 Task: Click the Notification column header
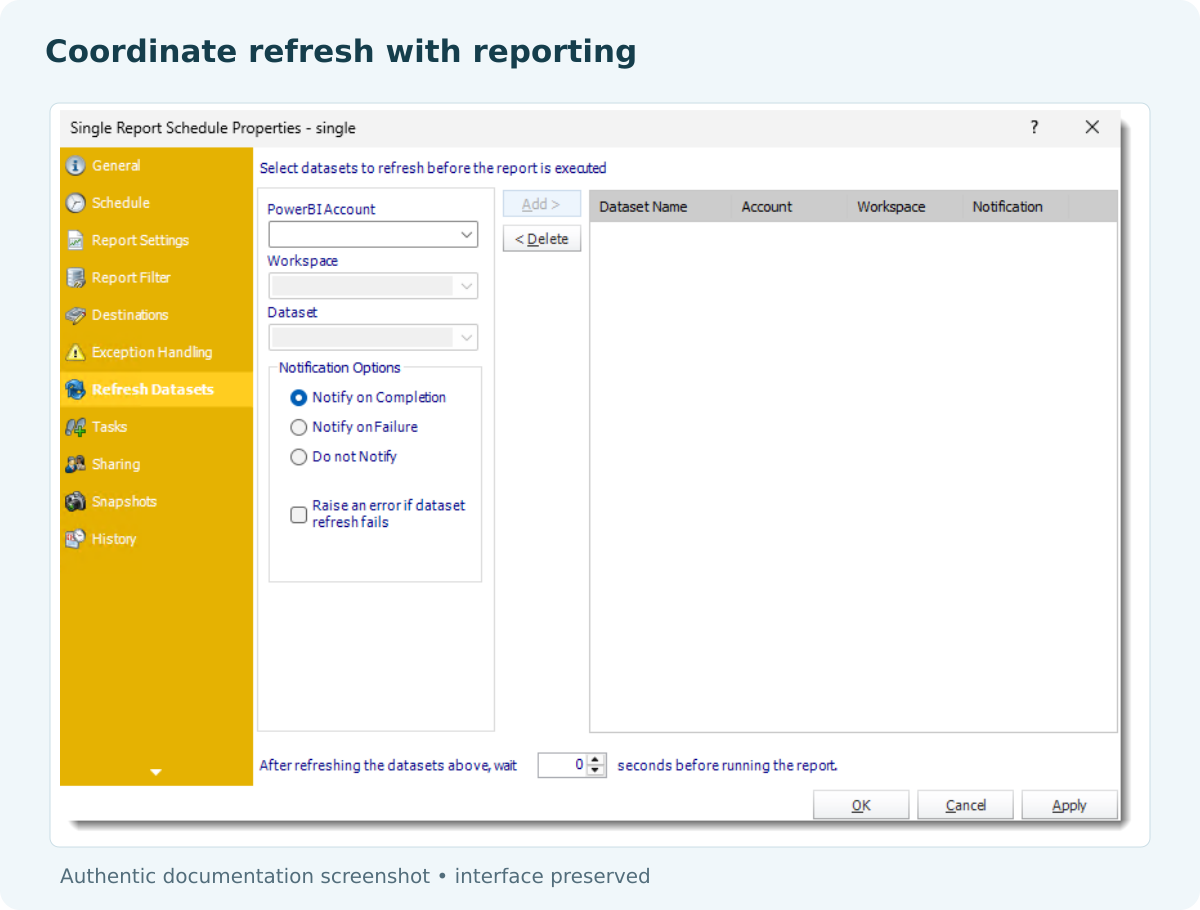click(x=1017, y=207)
